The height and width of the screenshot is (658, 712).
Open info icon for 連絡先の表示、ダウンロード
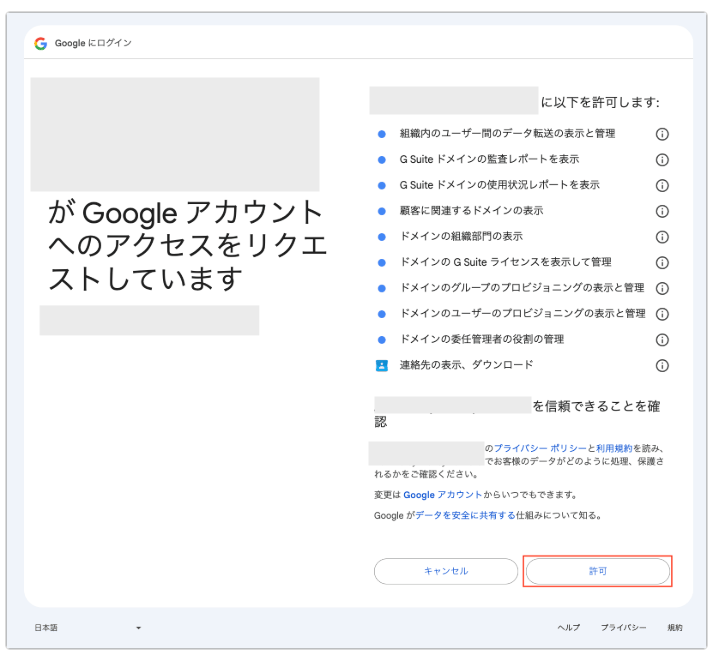click(x=662, y=366)
